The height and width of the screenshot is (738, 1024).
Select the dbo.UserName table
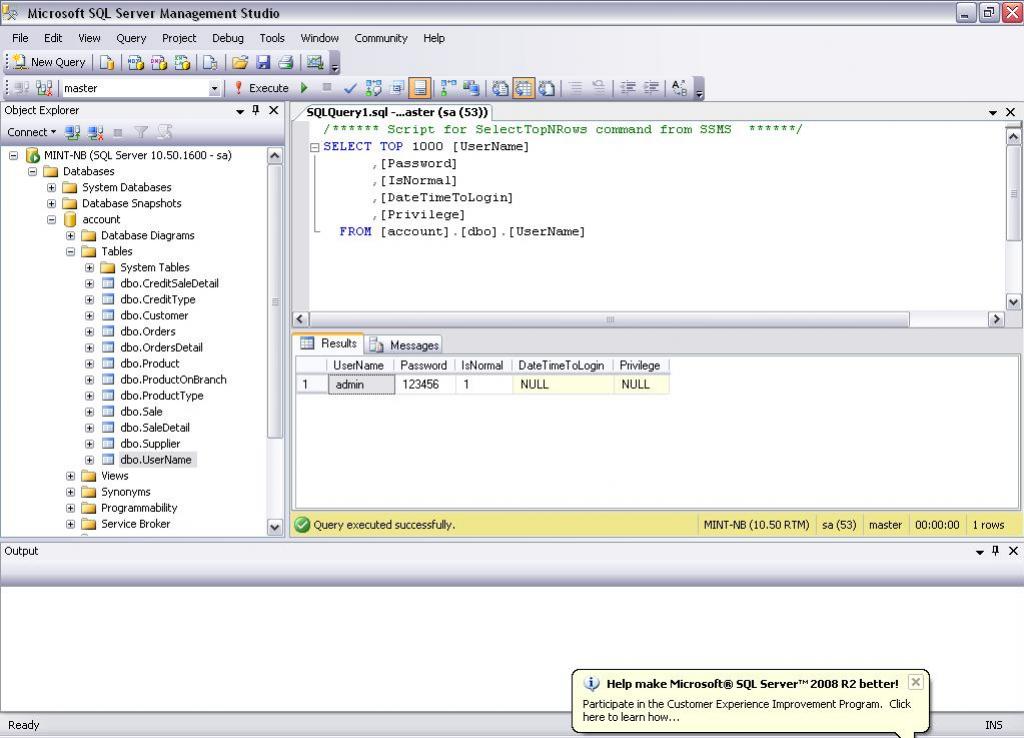[x=155, y=460]
